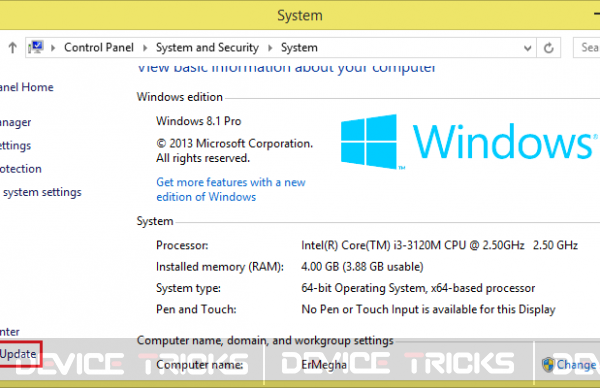Image resolution: width=600 pixels, height=388 pixels.
Task: Select the No Pen or Touch Input text
Action: coord(428,310)
